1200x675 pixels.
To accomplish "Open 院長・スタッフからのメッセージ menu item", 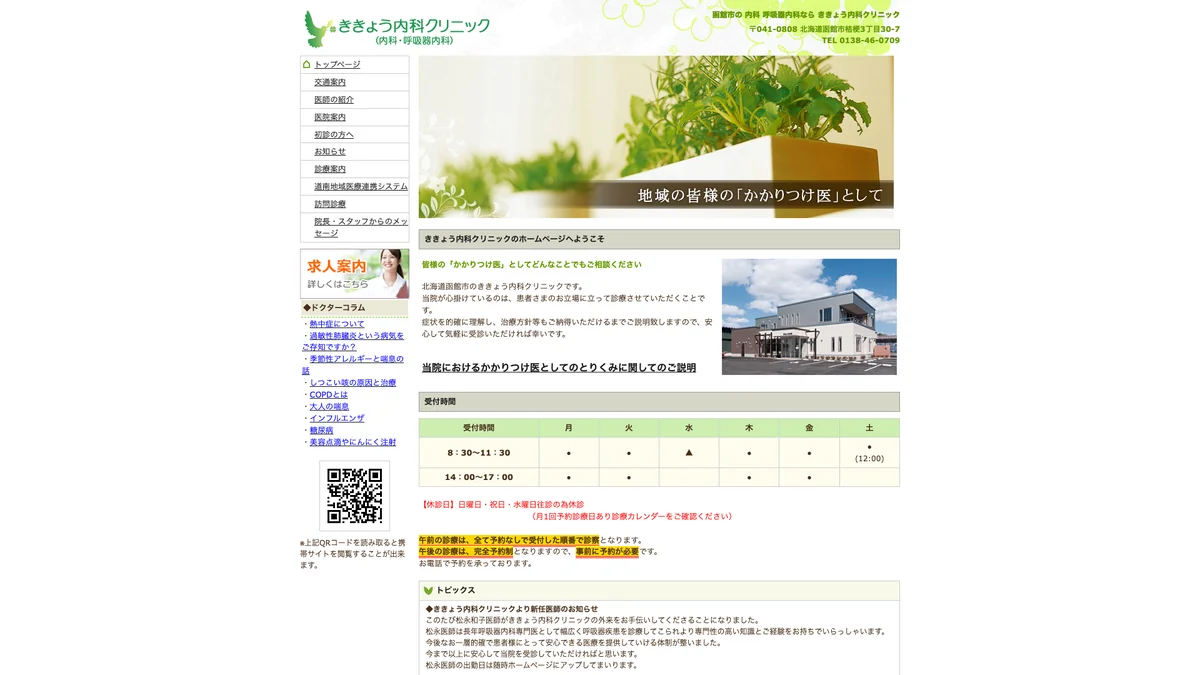I will pos(361,227).
